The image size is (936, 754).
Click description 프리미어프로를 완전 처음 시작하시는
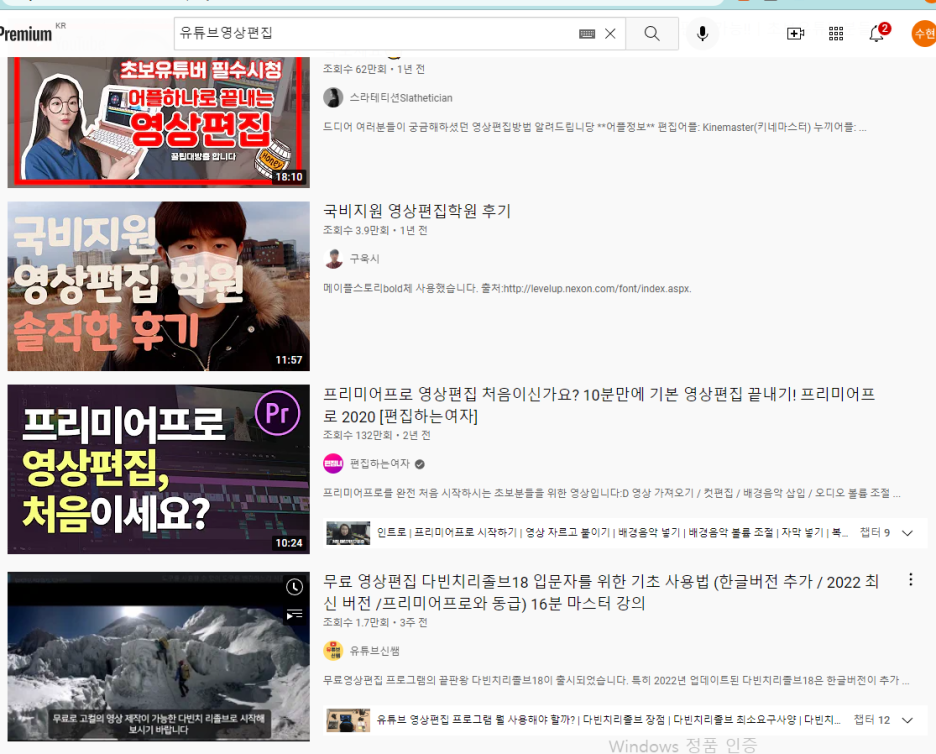(611, 493)
